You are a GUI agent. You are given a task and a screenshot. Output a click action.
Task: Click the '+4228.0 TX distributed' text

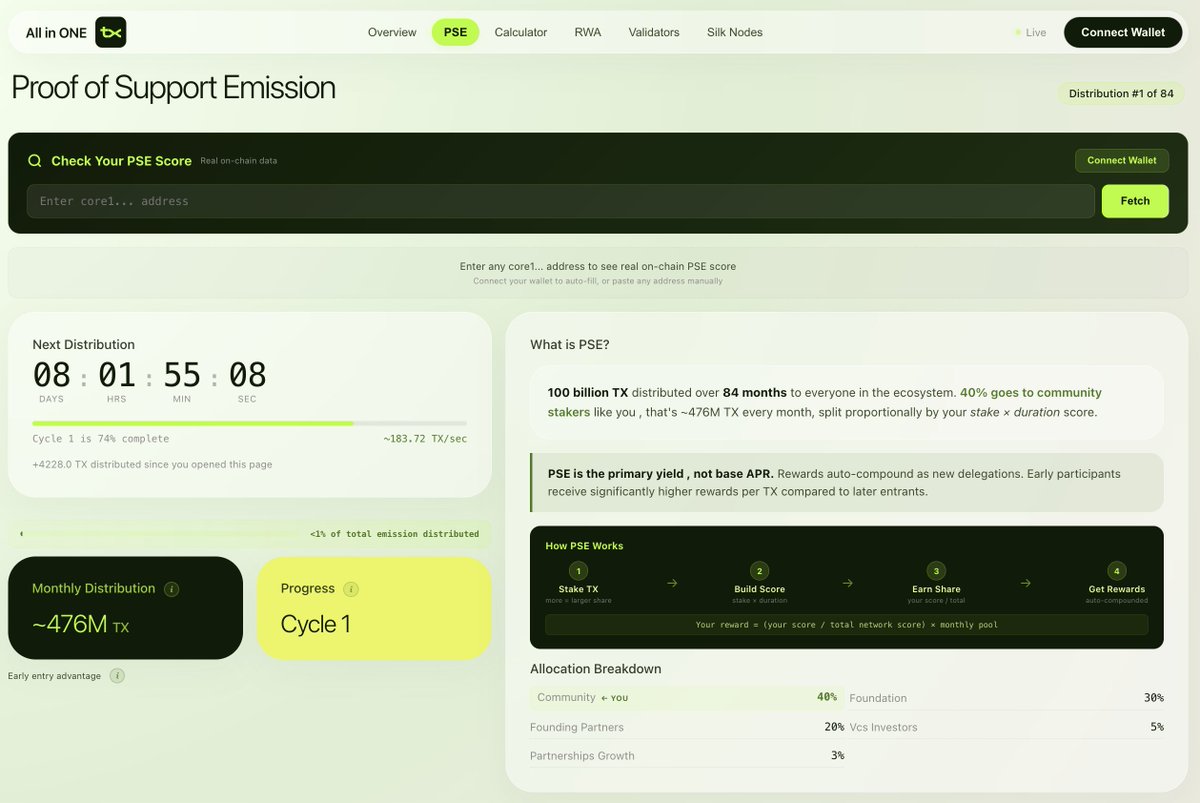pyautogui.click(x=152, y=464)
